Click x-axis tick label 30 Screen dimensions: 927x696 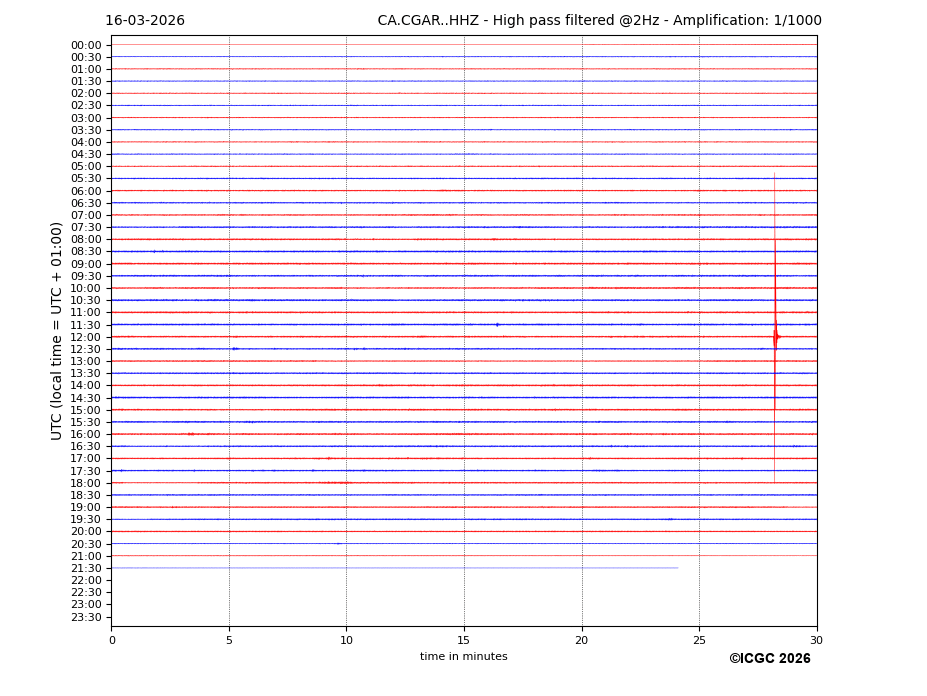816,640
